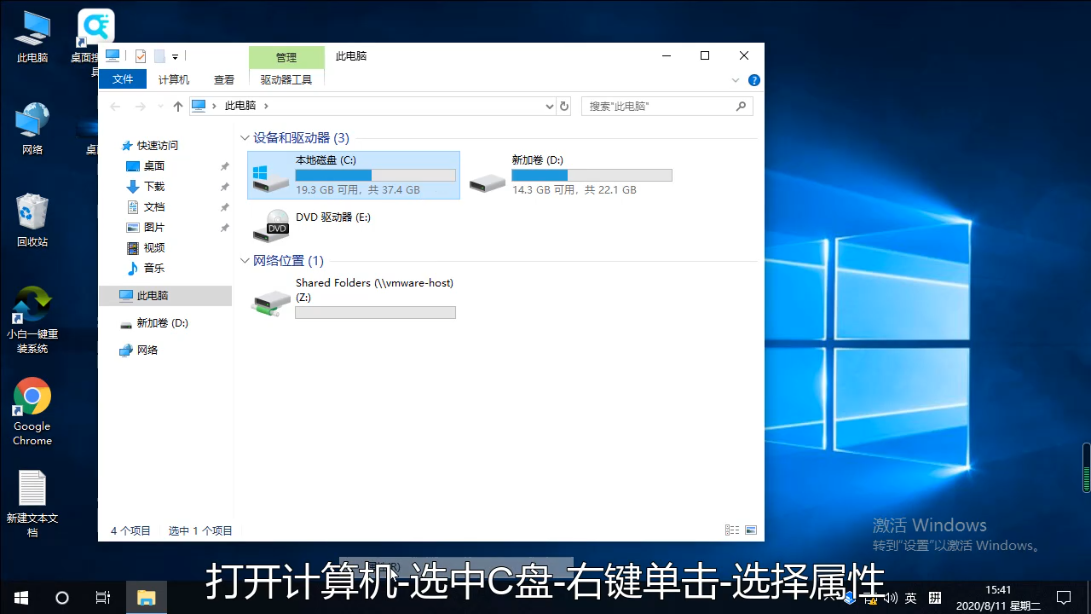Viewport: 1091px width, 614px height.
Task: Open the 文件 menu
Action: (x=122, y=80)
